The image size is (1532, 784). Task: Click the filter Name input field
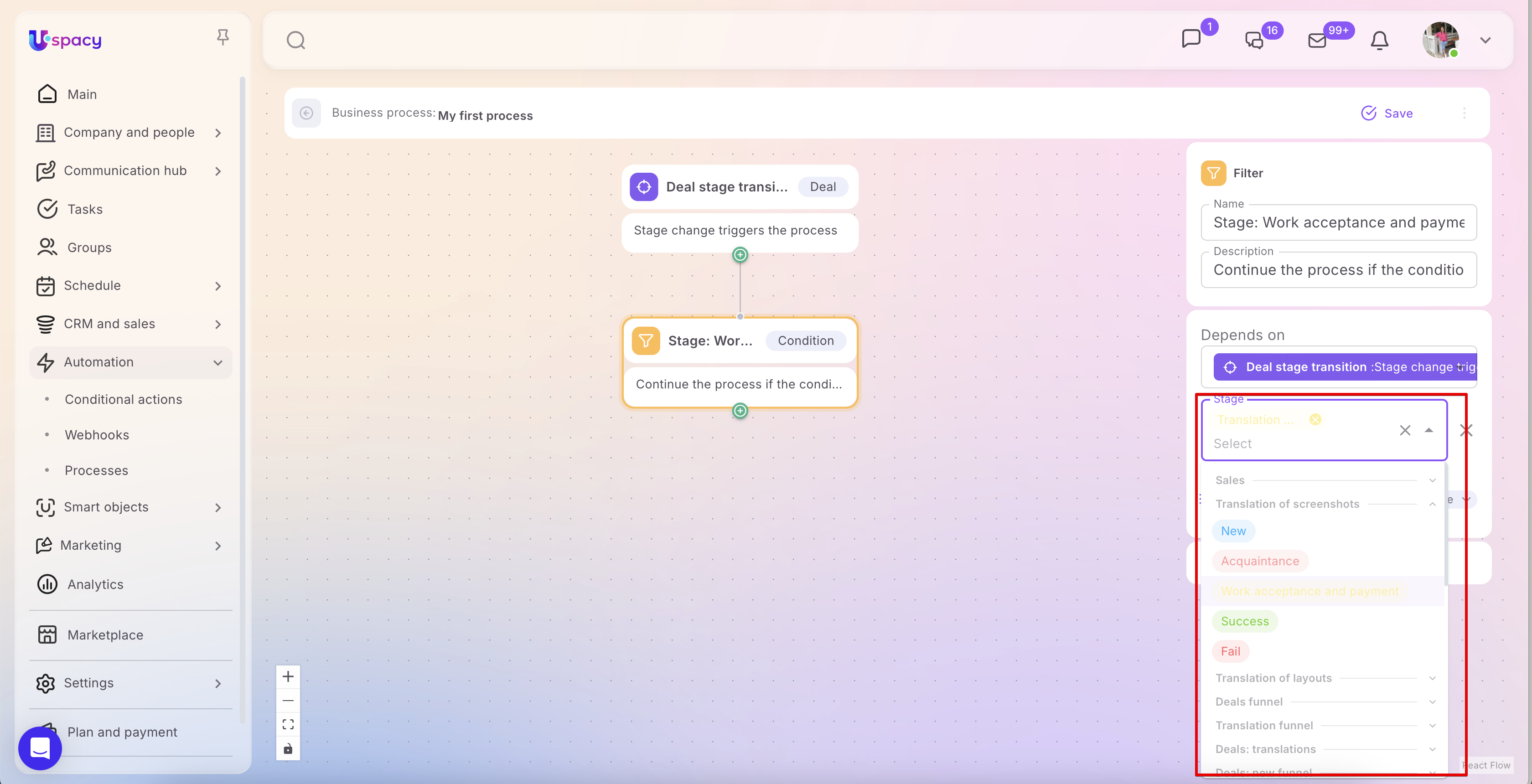pyautogui.click(x=1338, y=222)
